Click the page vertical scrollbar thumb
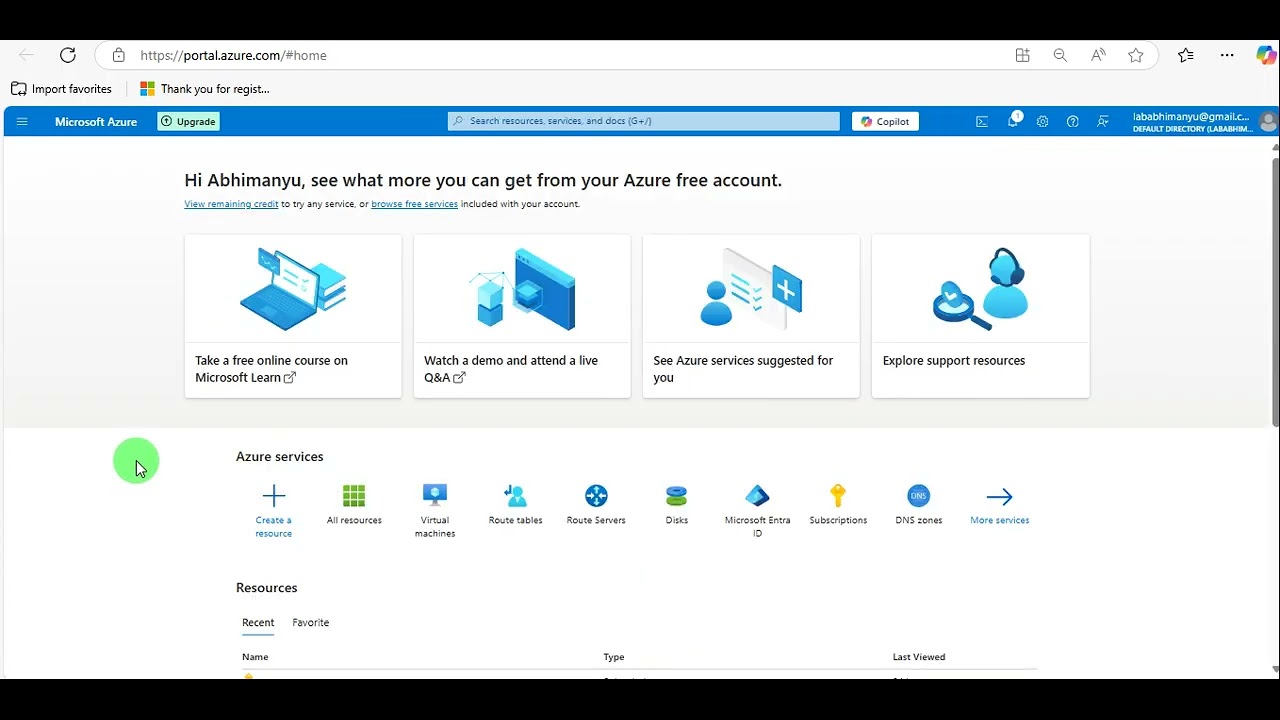This screenshot has width=1280, height=720. point(1275,290)
